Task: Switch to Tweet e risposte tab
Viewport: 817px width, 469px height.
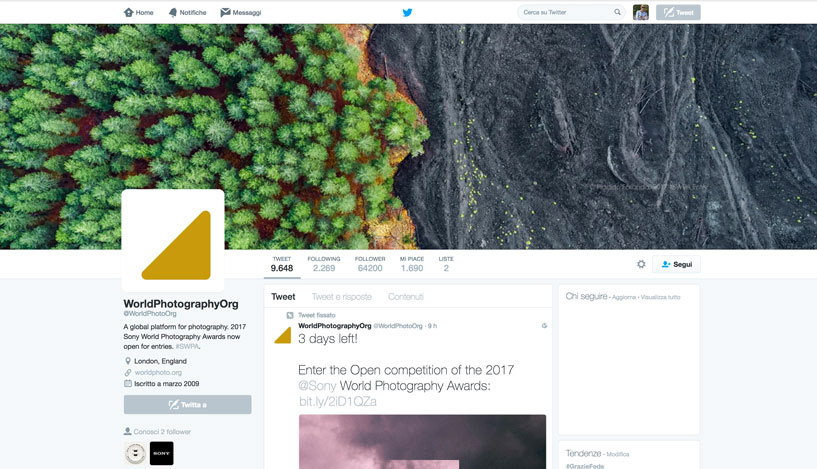Action: [x=342, y=297]
